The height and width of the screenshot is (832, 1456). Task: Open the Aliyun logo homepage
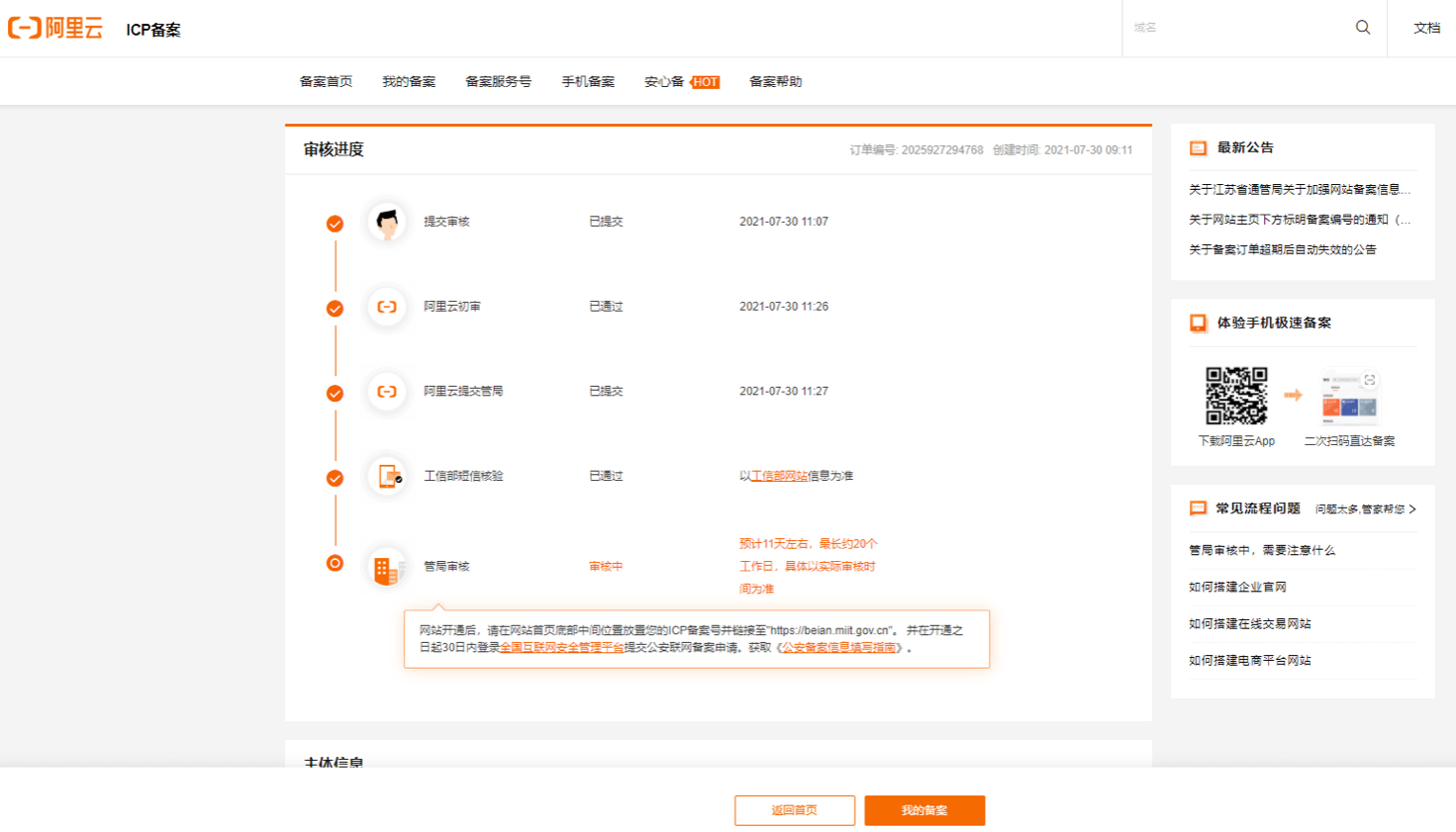pyautogui.click(x=55, y=28)
